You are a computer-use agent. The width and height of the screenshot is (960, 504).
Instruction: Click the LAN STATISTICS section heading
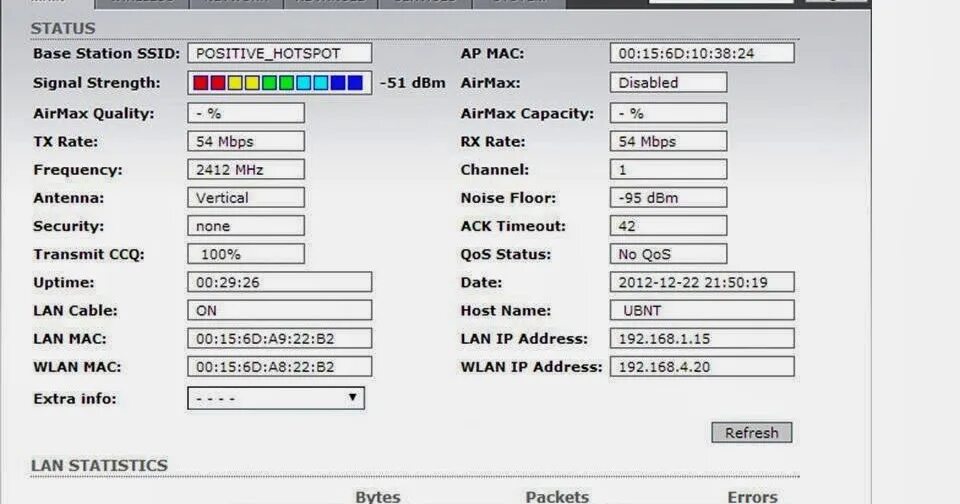99,465
